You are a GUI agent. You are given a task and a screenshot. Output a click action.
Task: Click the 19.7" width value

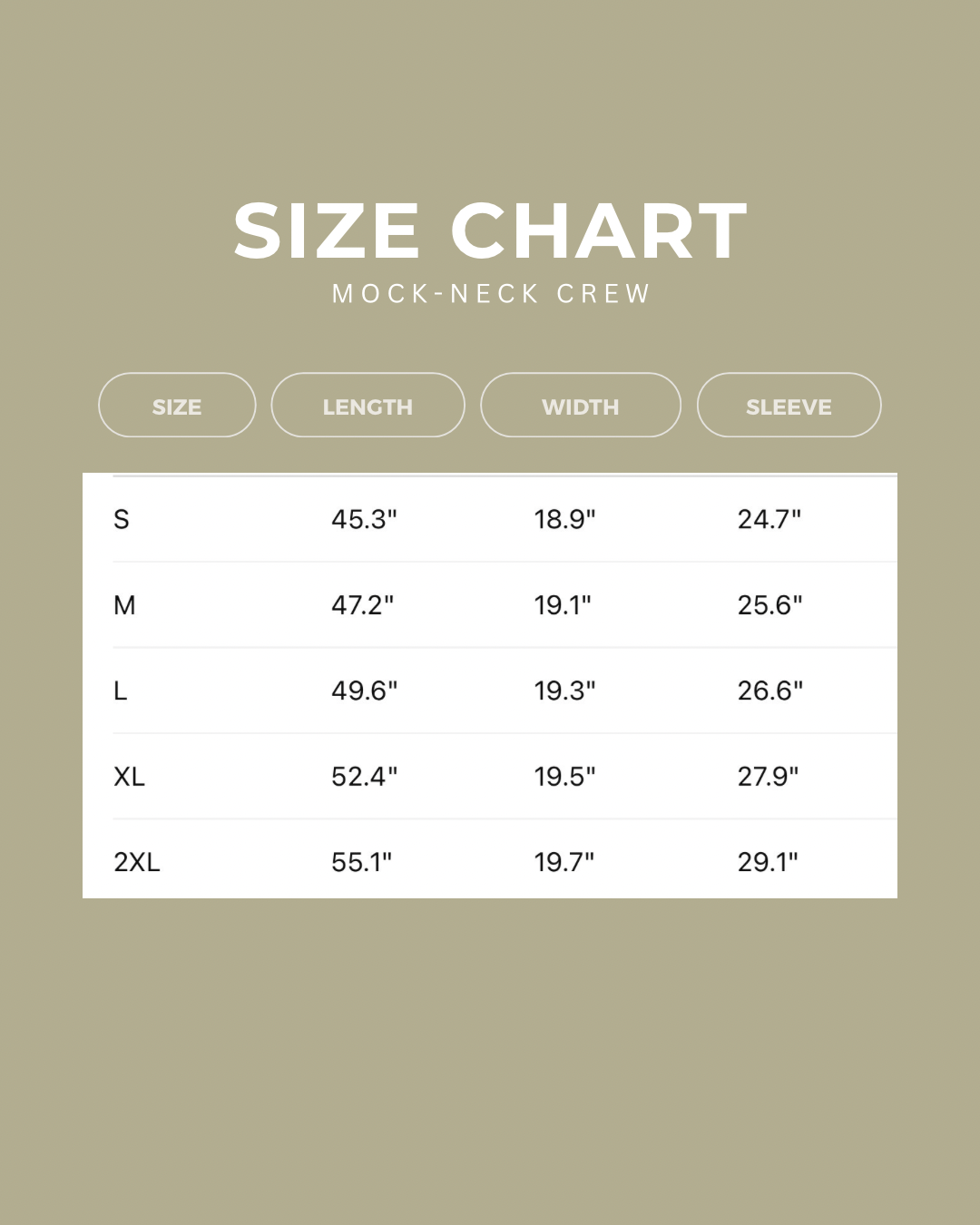563,862
